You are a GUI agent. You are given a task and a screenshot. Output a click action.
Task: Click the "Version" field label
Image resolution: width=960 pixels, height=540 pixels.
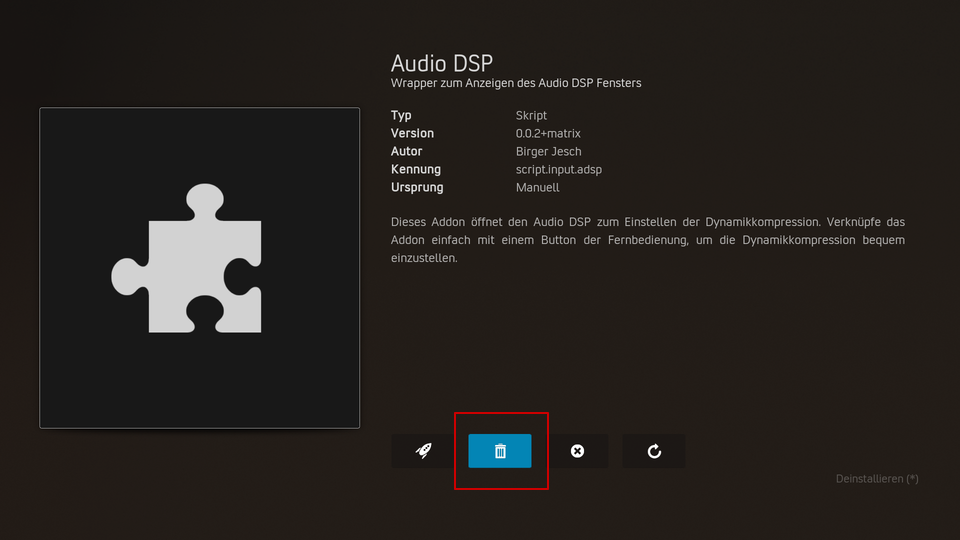(x=412, y=133)
